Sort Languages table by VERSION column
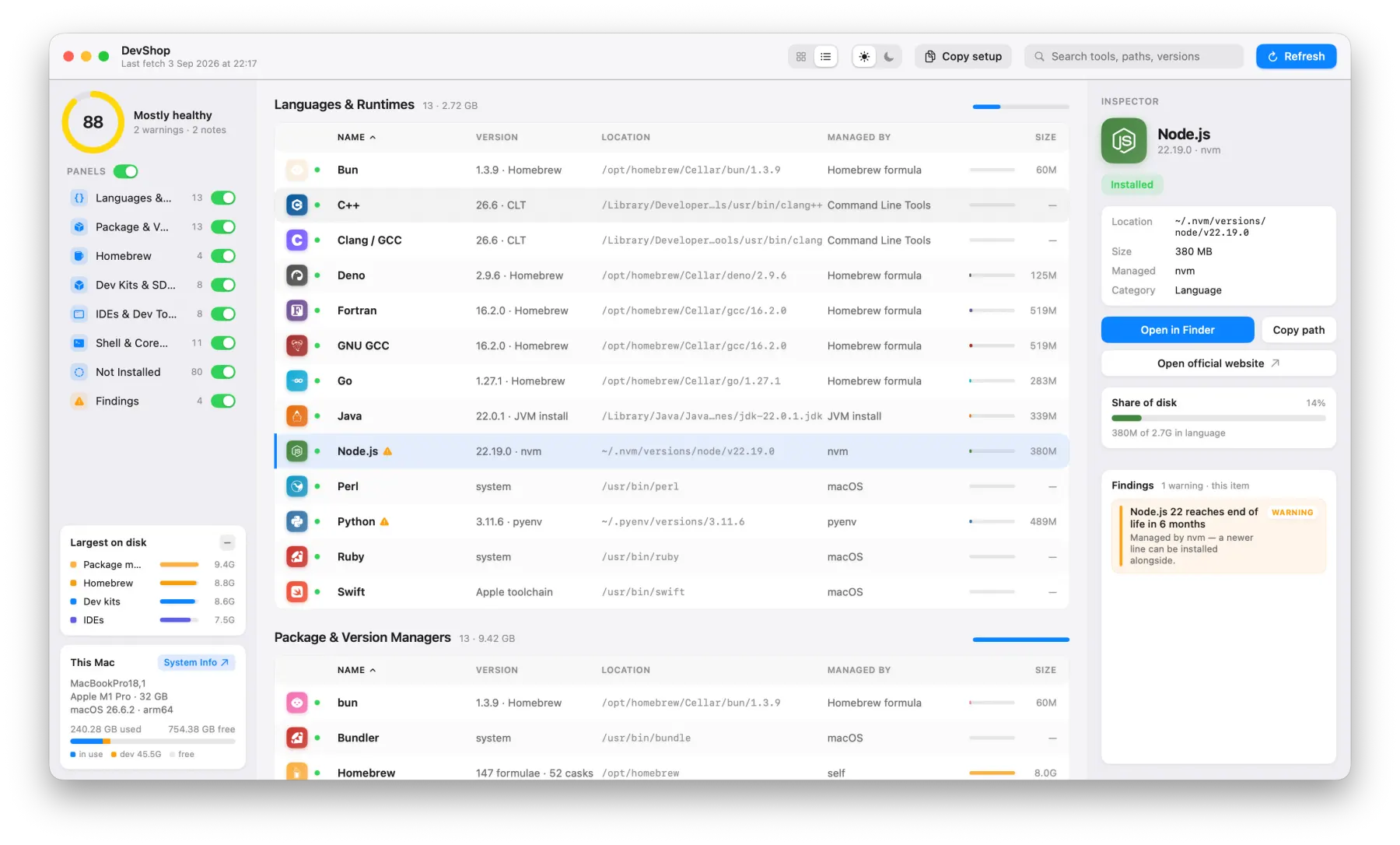This screenshot has height=845, width=1400. [x=496, y=137]
